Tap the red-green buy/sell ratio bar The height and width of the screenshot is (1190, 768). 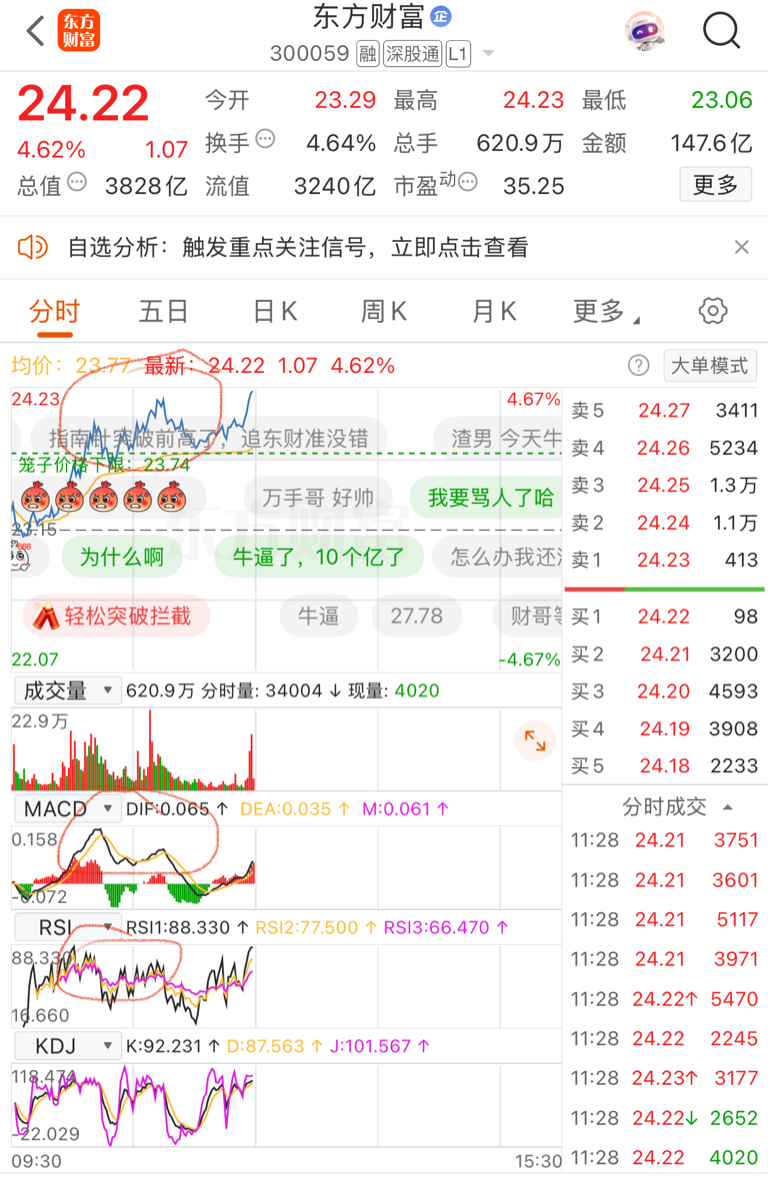pyautogui.click(x=664, y=589)
